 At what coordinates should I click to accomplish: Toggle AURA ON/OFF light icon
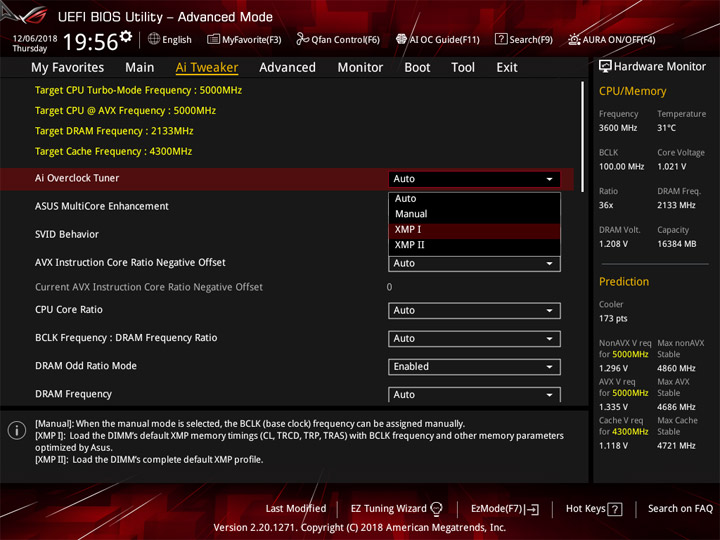pos(574,39)
